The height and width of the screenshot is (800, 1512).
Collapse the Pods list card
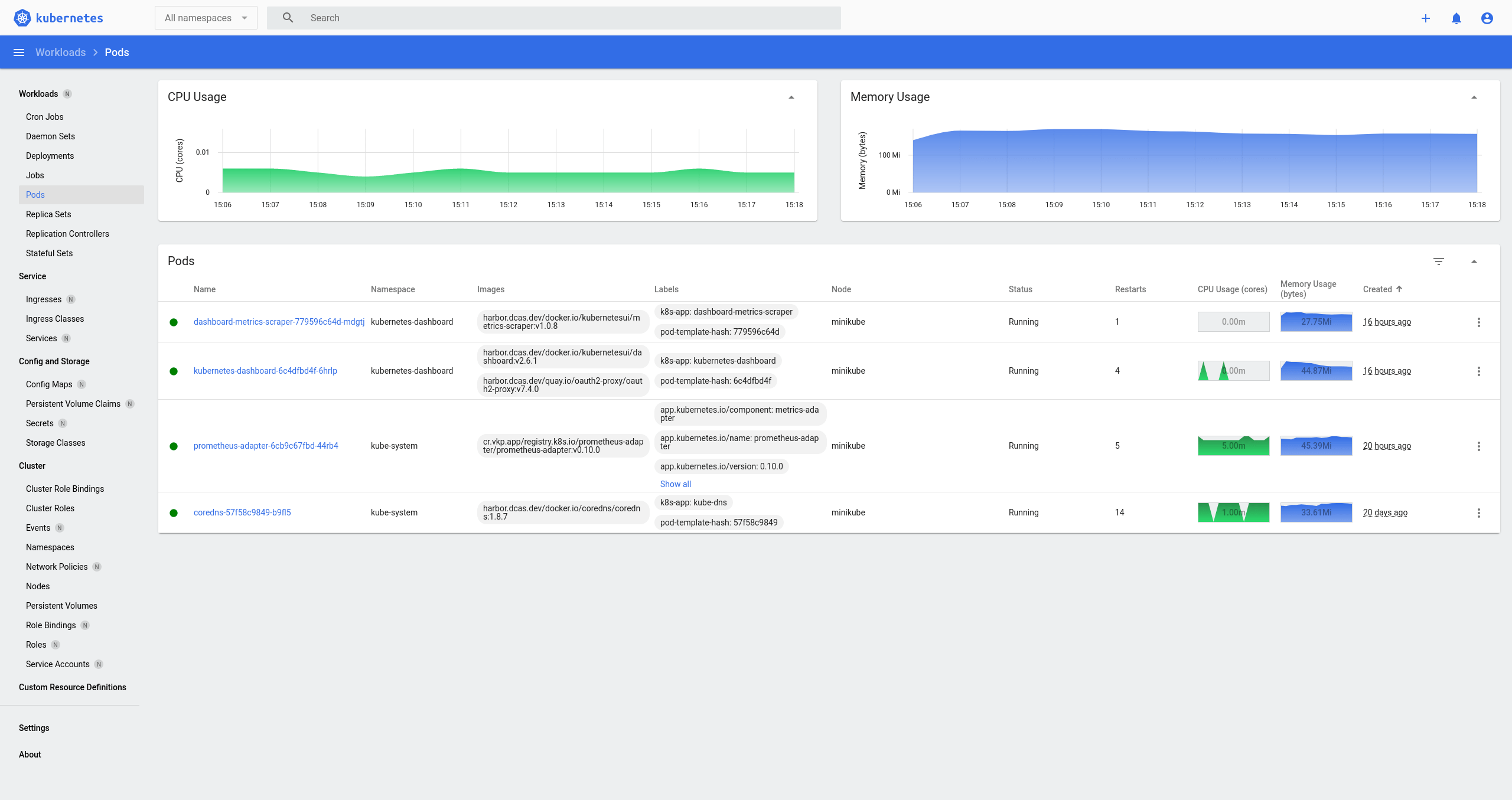(x=1474, y=261)
